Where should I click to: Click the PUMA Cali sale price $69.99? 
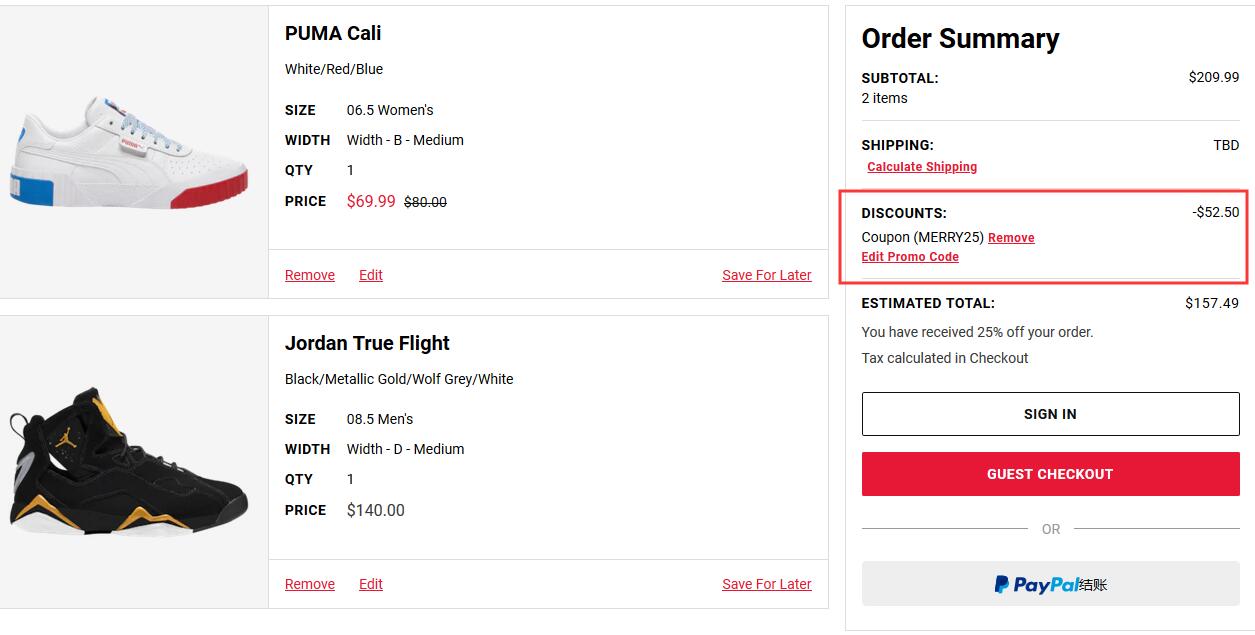click(371, 201)
